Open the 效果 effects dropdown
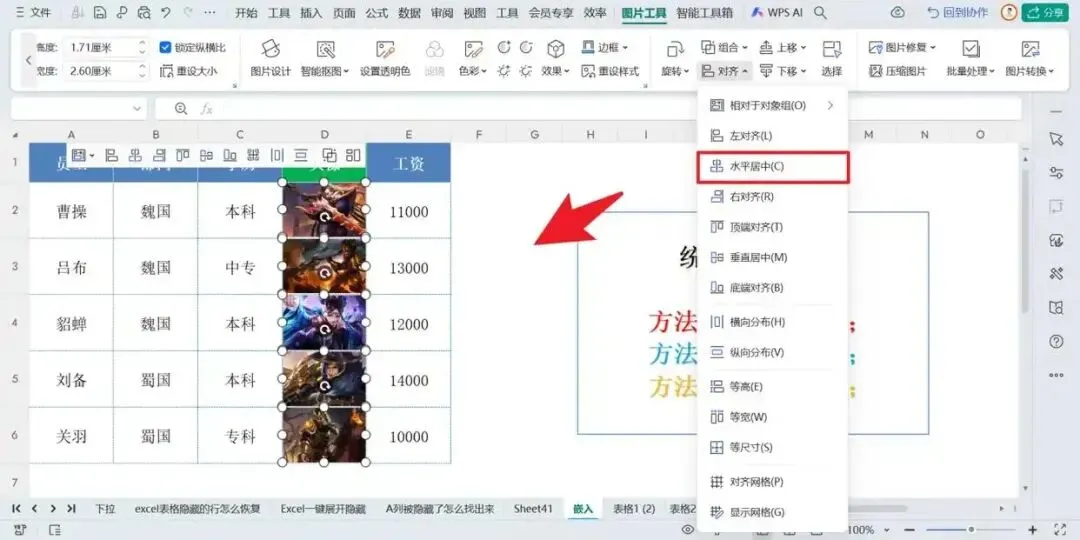The width and height of the screenshot is (1080, 540). coord(555,58)
